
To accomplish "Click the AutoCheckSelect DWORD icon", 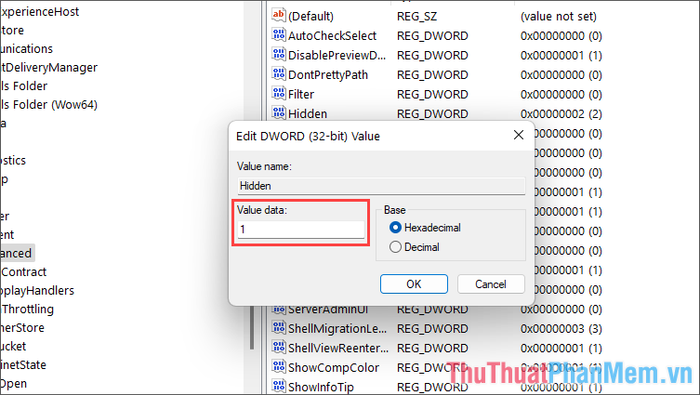I will pyautogui.click(x=279, y=35).
